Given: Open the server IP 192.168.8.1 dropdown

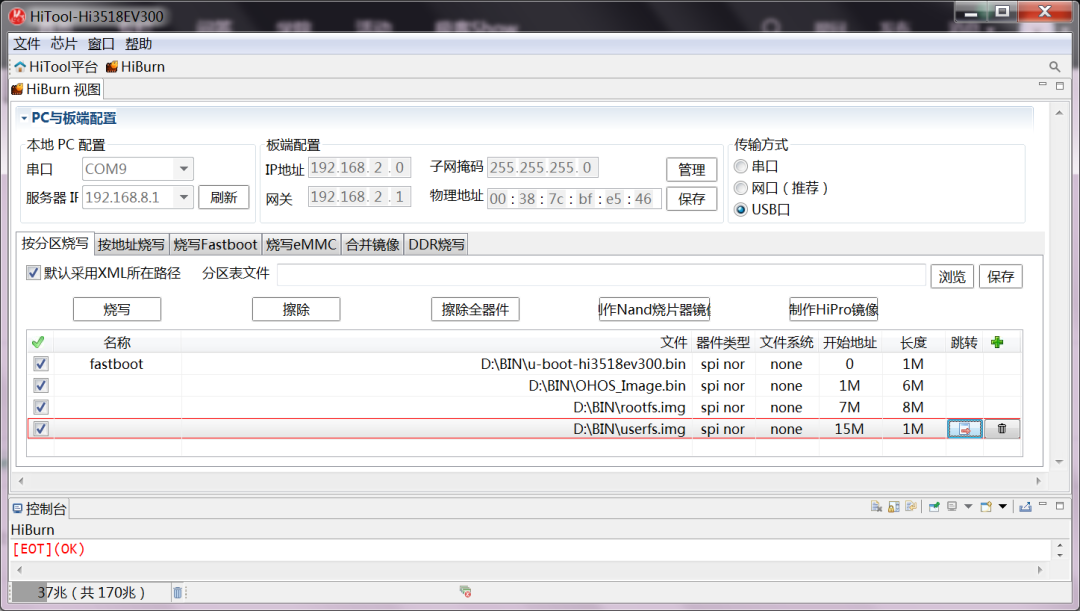Looking at the screenshot, I should coord(183,197).
